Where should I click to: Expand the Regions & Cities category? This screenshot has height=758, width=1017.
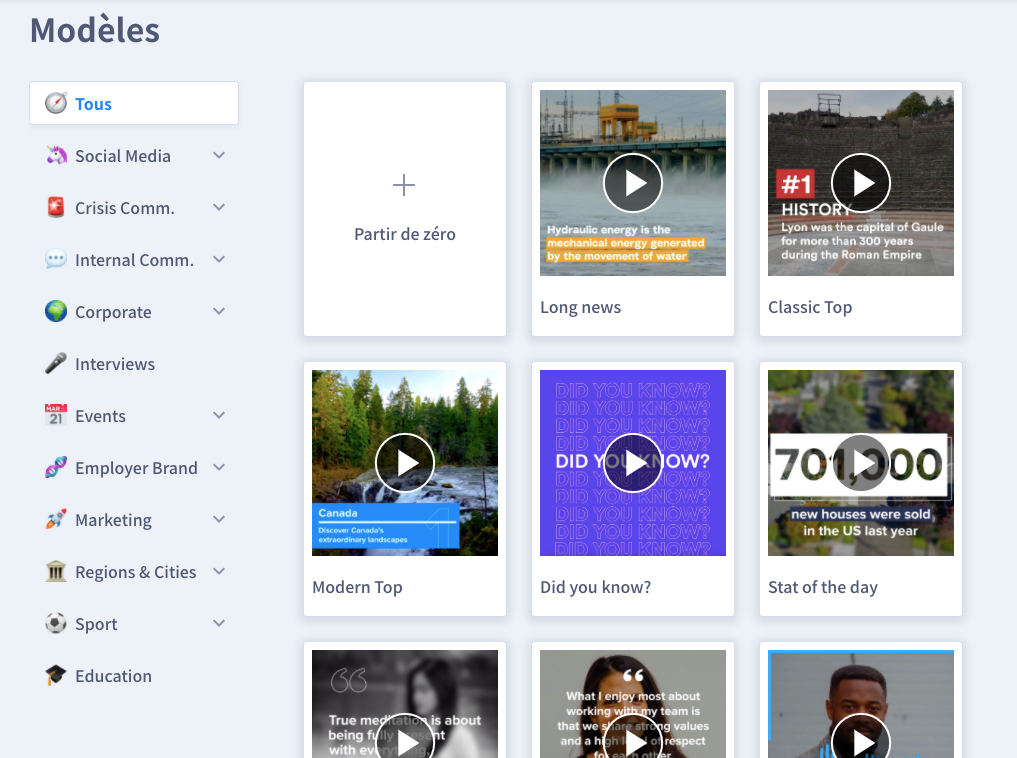(x=219, y=571)
